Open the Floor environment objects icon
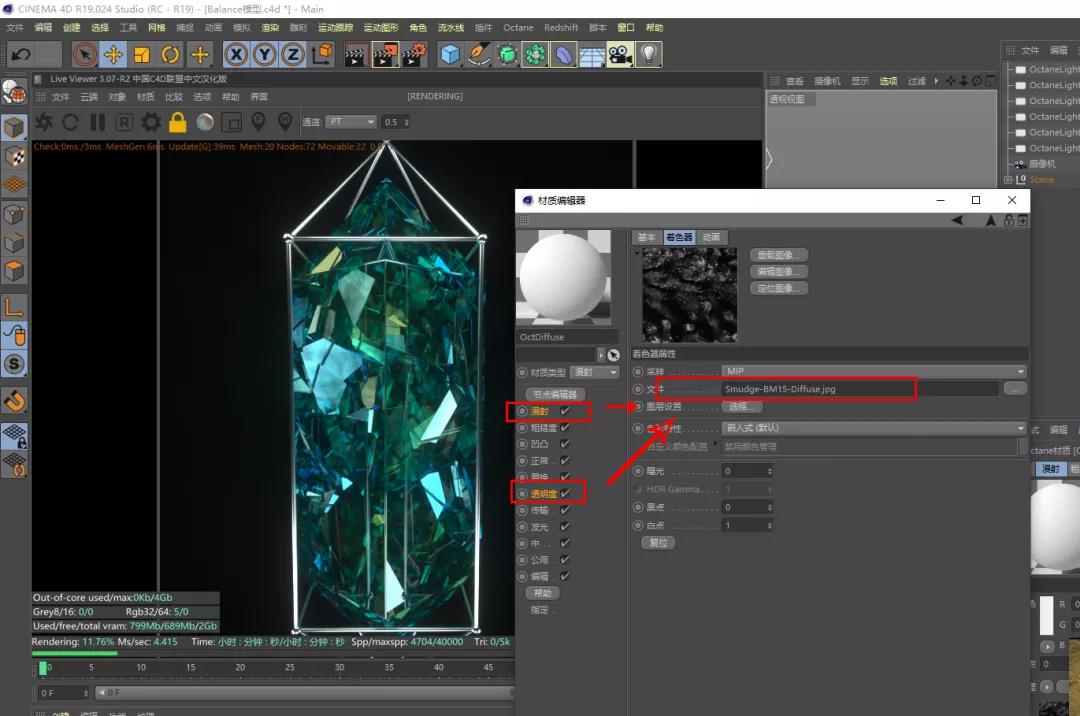Image resolution: width=1080 pixels, height=716 pixels. [592, 54]
